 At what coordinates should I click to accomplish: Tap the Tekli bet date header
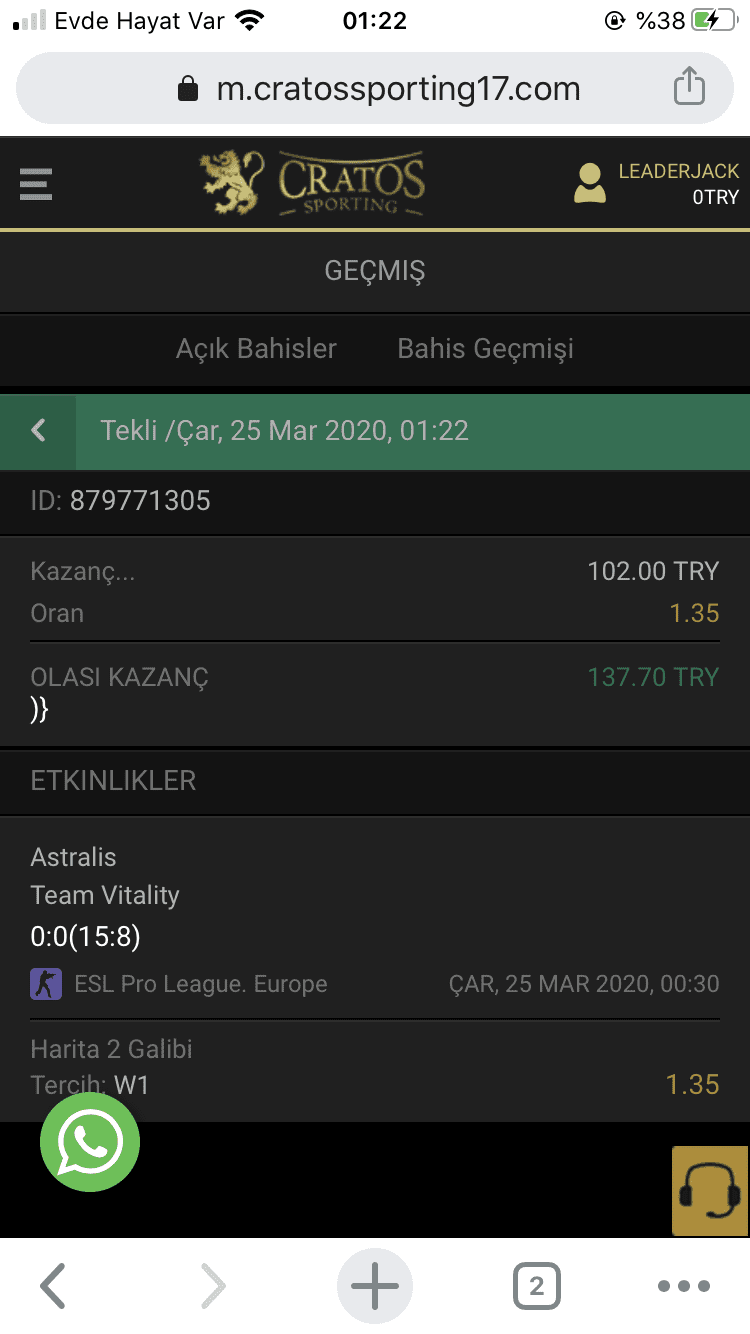(x=284, y=431)
